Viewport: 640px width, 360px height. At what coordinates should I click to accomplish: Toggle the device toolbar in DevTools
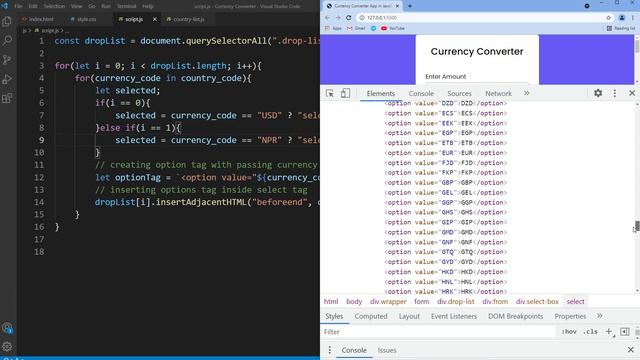click(345, 93)
